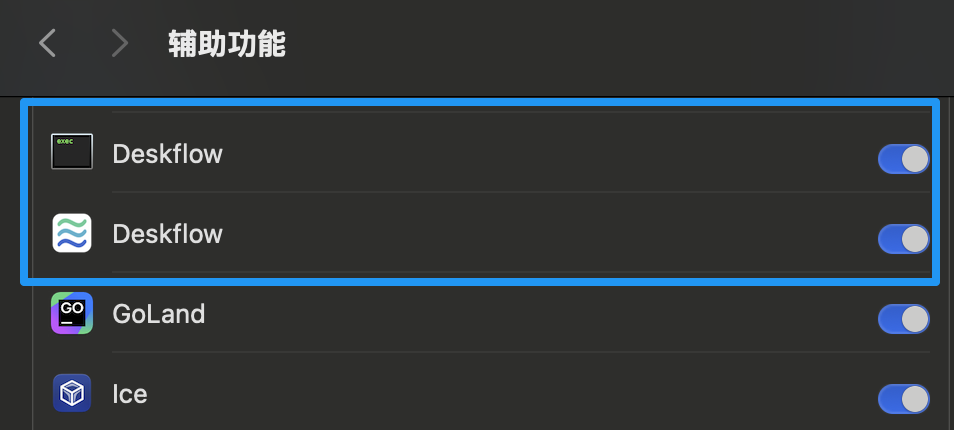Click the Deskflow wave logo icon
The width and height of the screenshot is (954, 430).
(72, 234)
